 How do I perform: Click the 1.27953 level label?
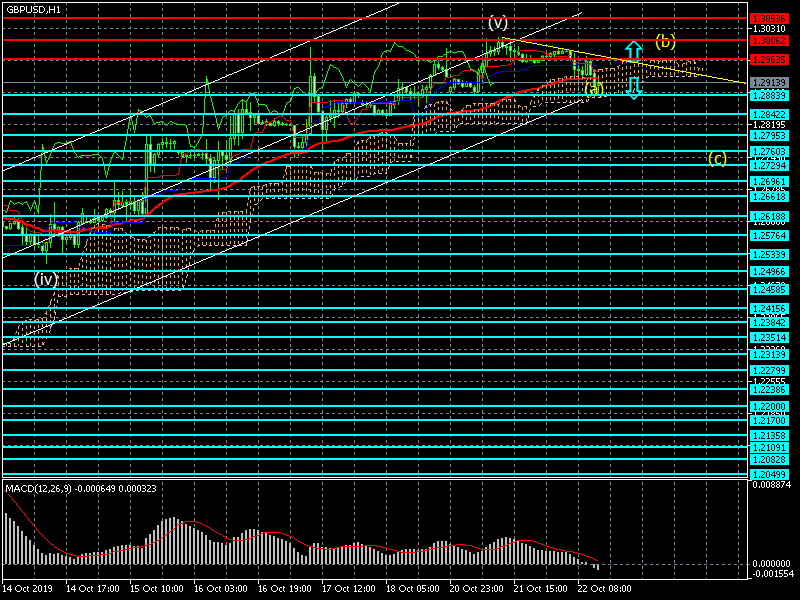769,136
